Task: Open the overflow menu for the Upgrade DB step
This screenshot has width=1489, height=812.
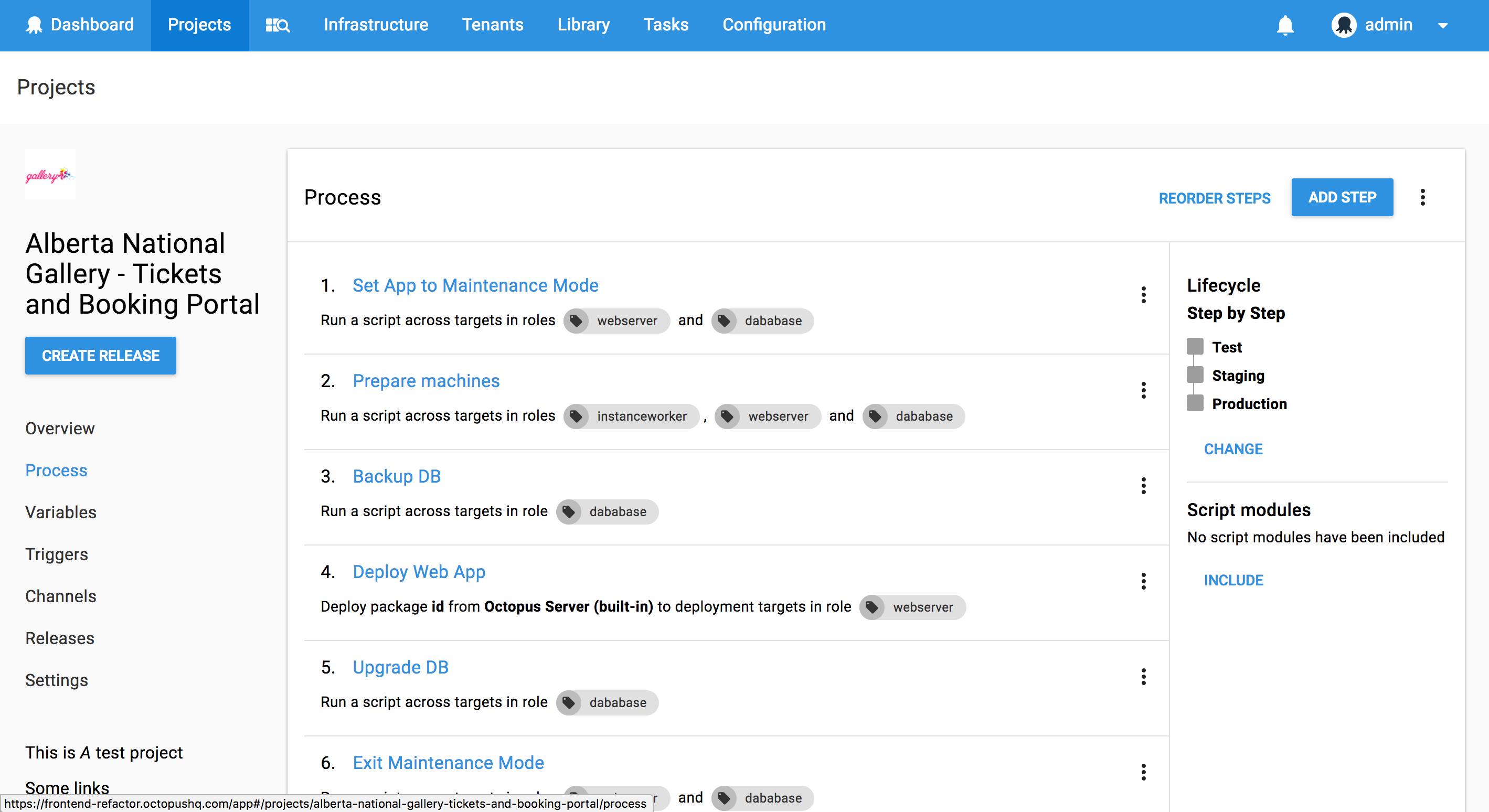Action: (x=1143, y=676)
